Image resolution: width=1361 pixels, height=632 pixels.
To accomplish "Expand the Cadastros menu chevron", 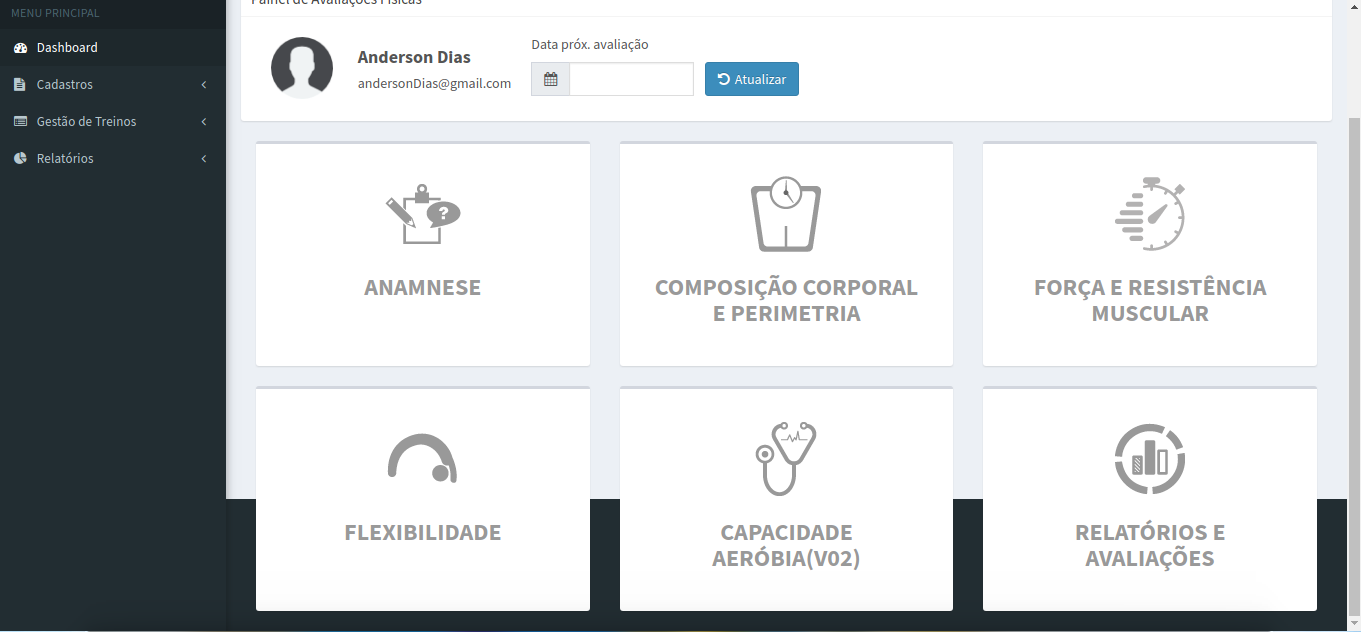I will point(204,85).
